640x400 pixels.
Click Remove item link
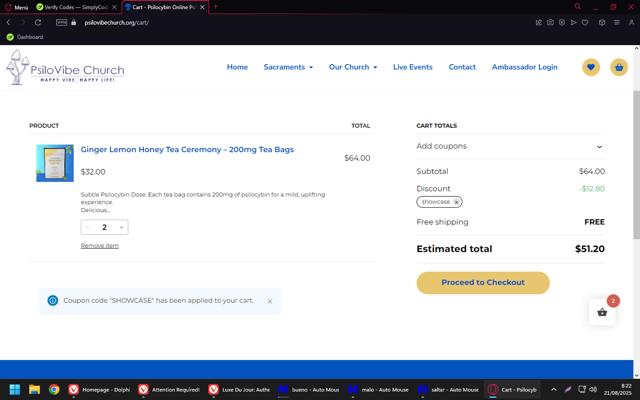tap(100, 246)
